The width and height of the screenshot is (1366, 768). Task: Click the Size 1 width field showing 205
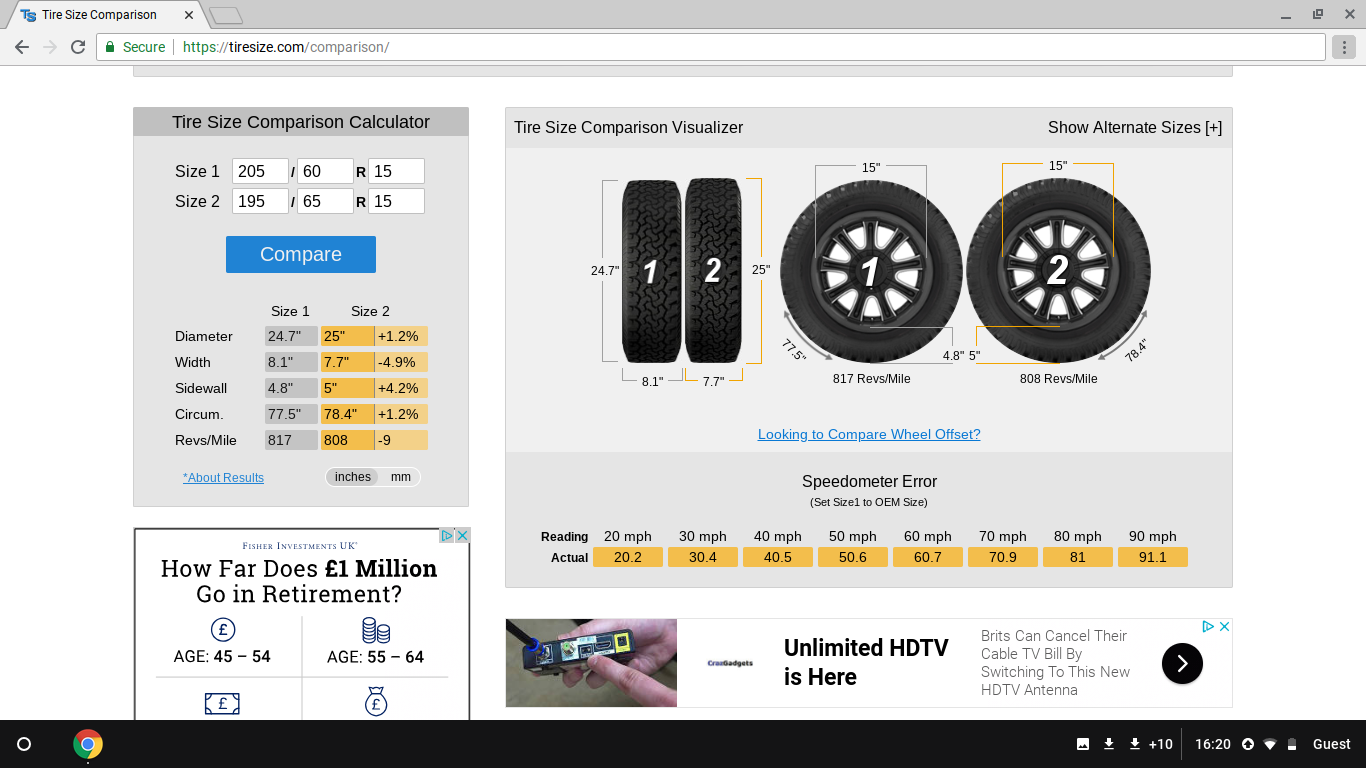(260, 171)
